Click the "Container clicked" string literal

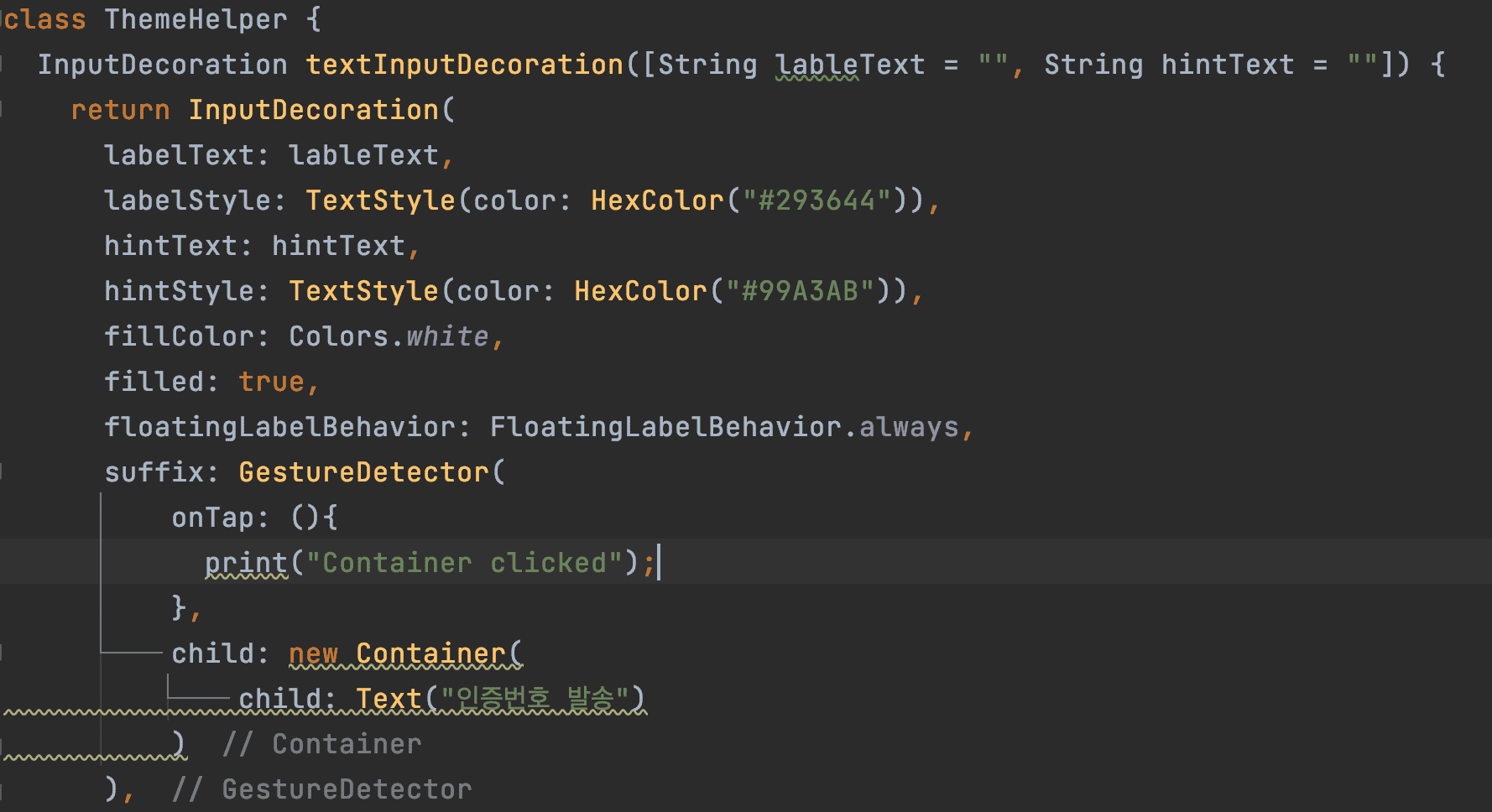[464, 563]
